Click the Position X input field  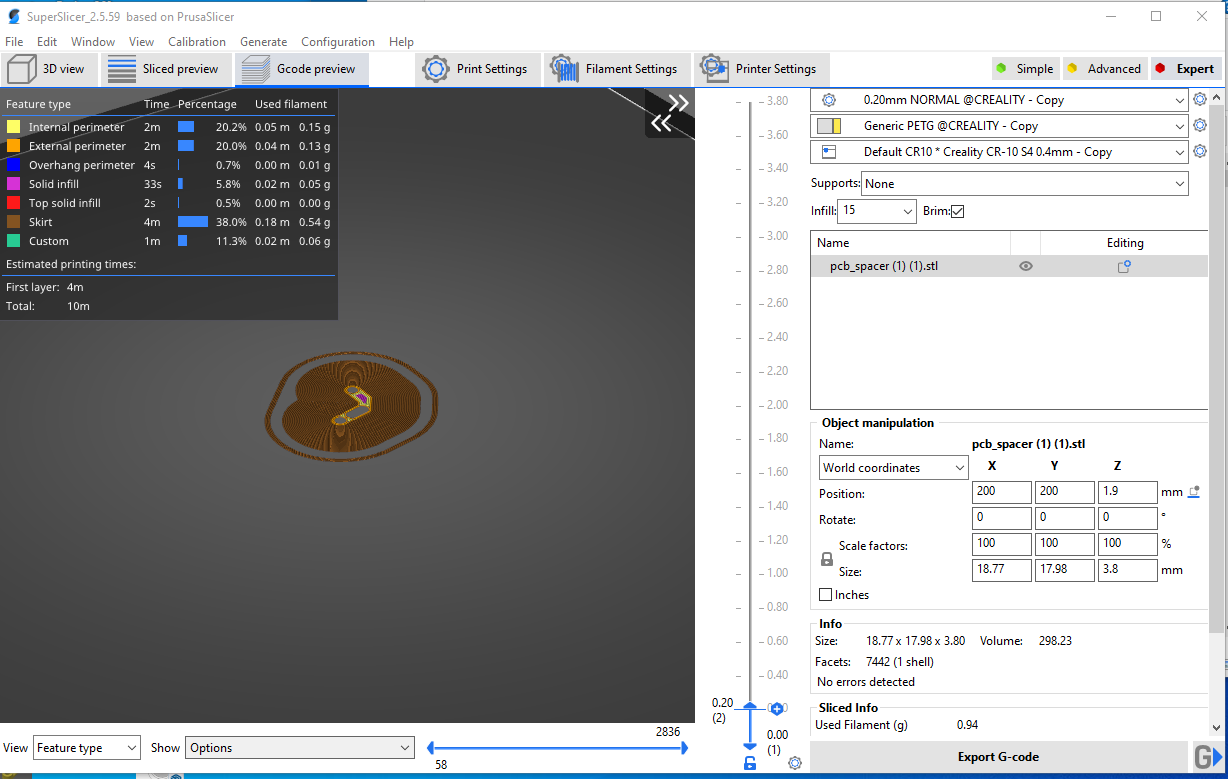coord(1000,491)
